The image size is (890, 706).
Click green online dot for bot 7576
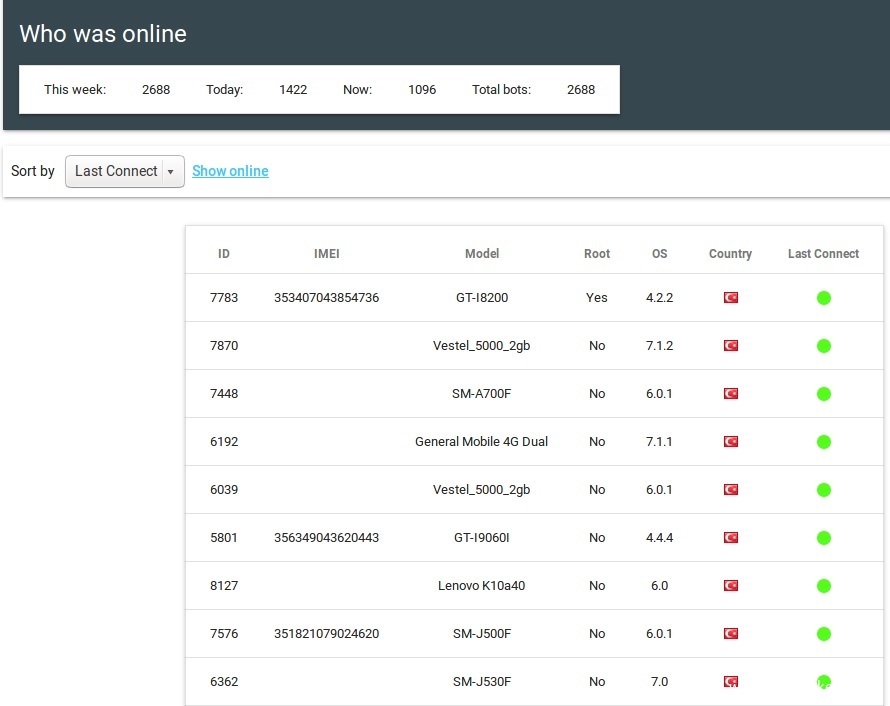824,634
